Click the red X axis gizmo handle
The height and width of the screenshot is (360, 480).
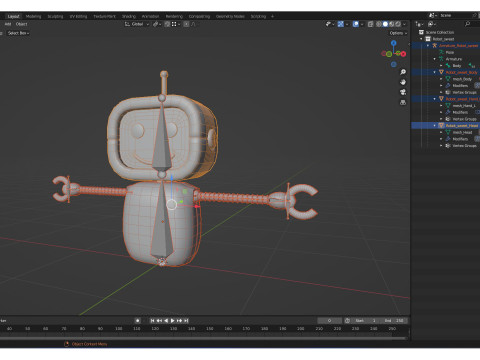pos(403,54)
